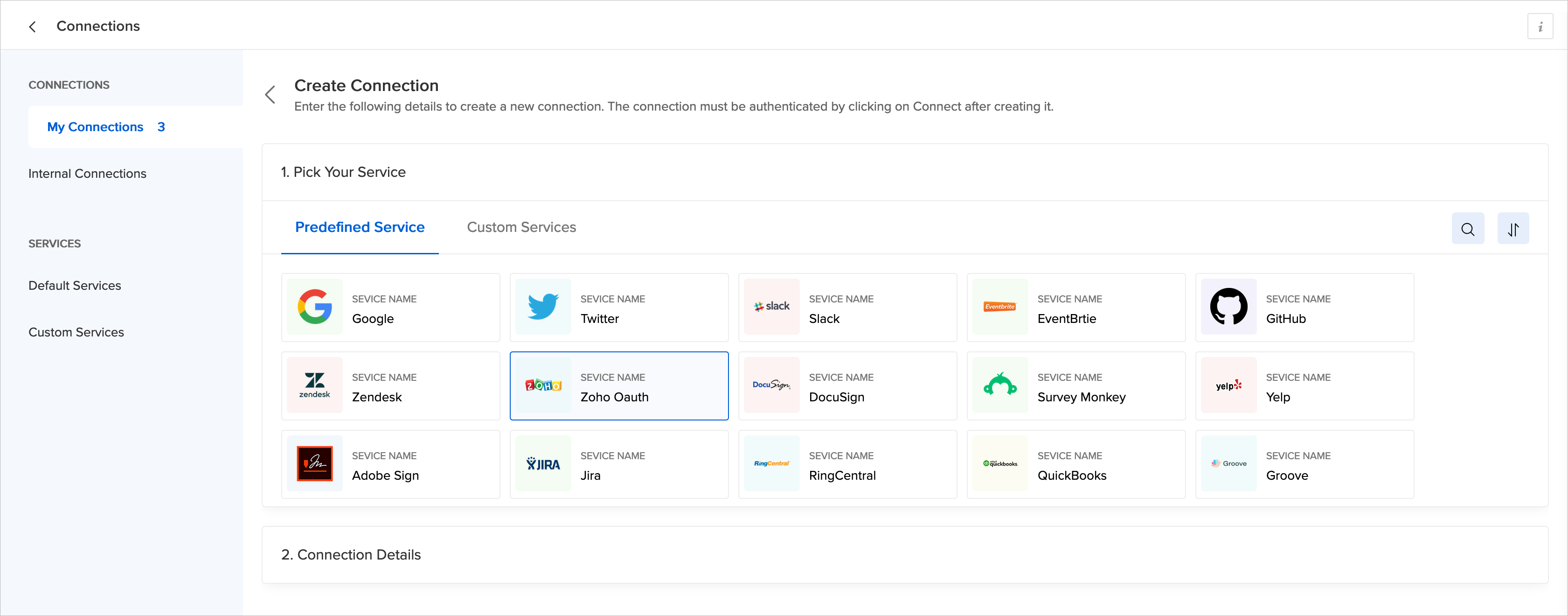Go back using Connections header arrow

coord(33,27)
